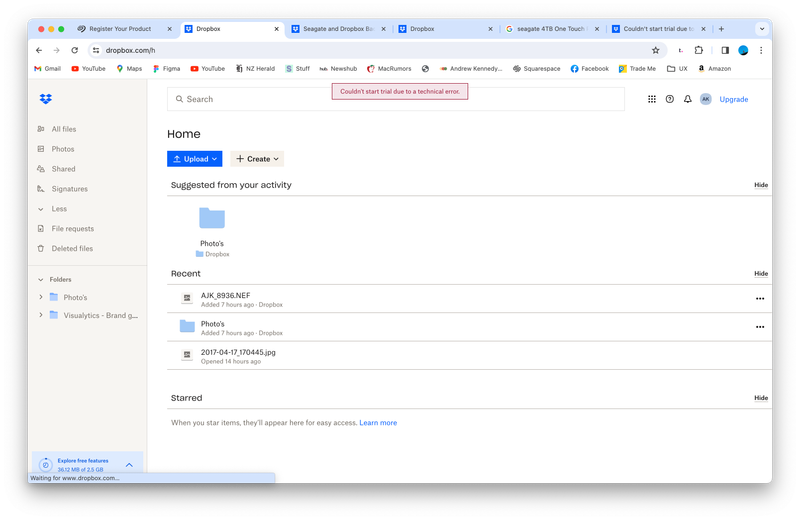
Task: Bookmark this page with the star icon
Action: click(655, 50)
